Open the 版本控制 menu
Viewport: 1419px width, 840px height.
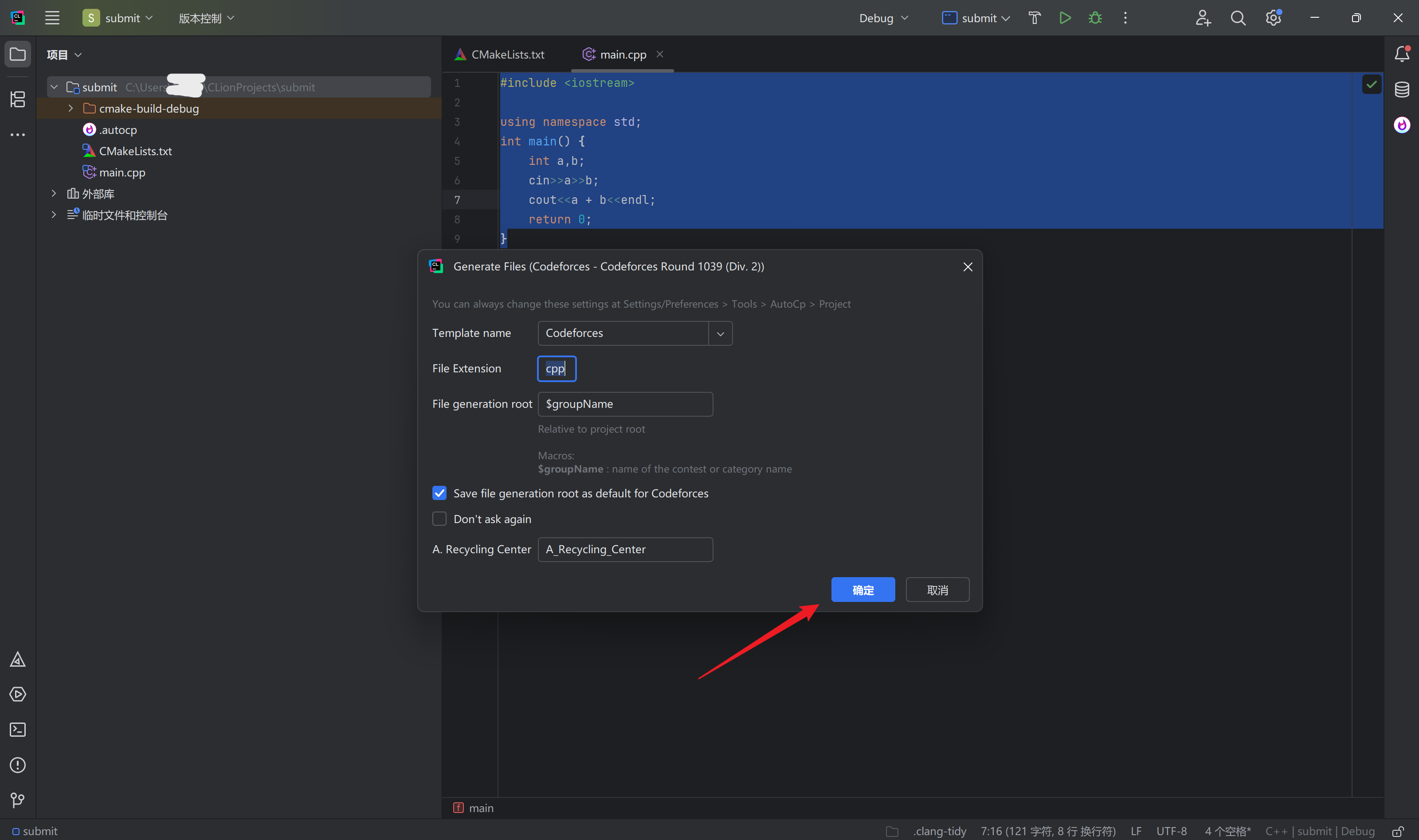pos(206,18)
